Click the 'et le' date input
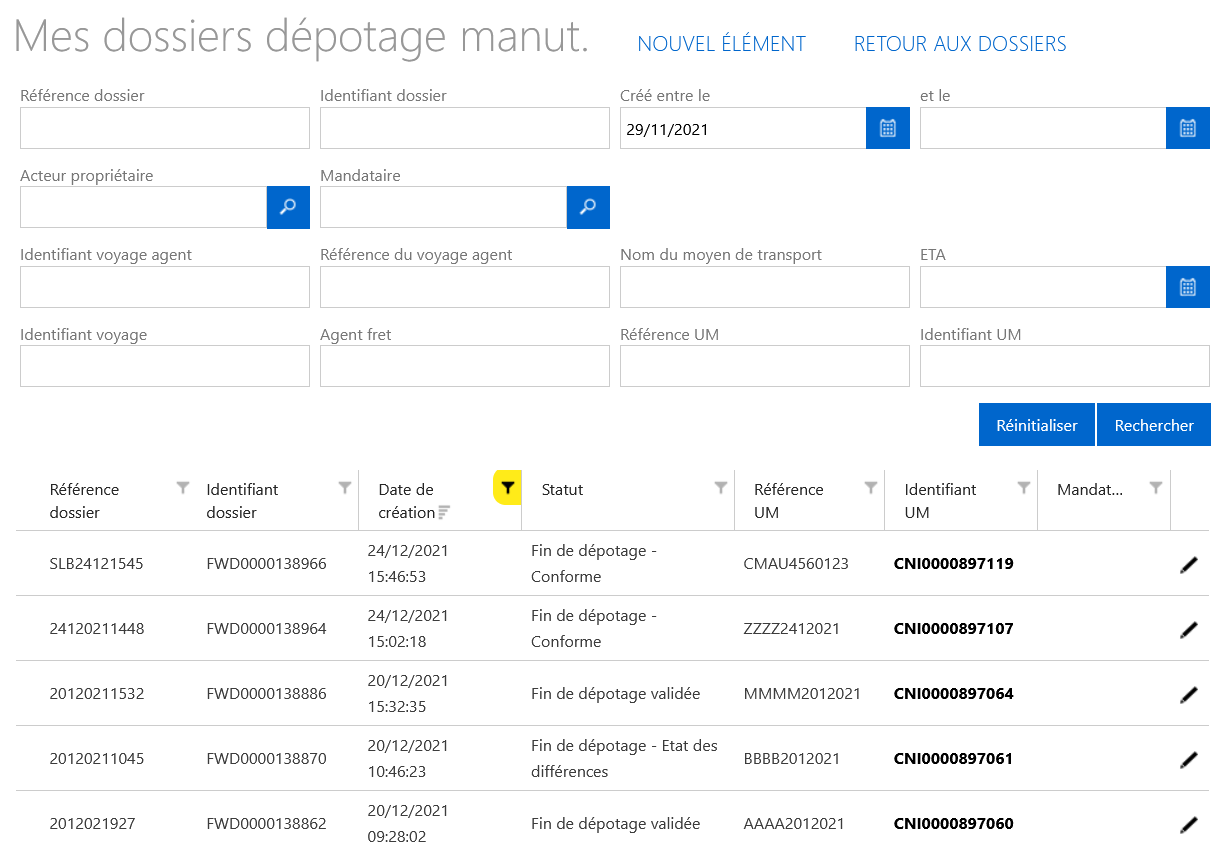1222x847 pixels. click(1043, 128)
